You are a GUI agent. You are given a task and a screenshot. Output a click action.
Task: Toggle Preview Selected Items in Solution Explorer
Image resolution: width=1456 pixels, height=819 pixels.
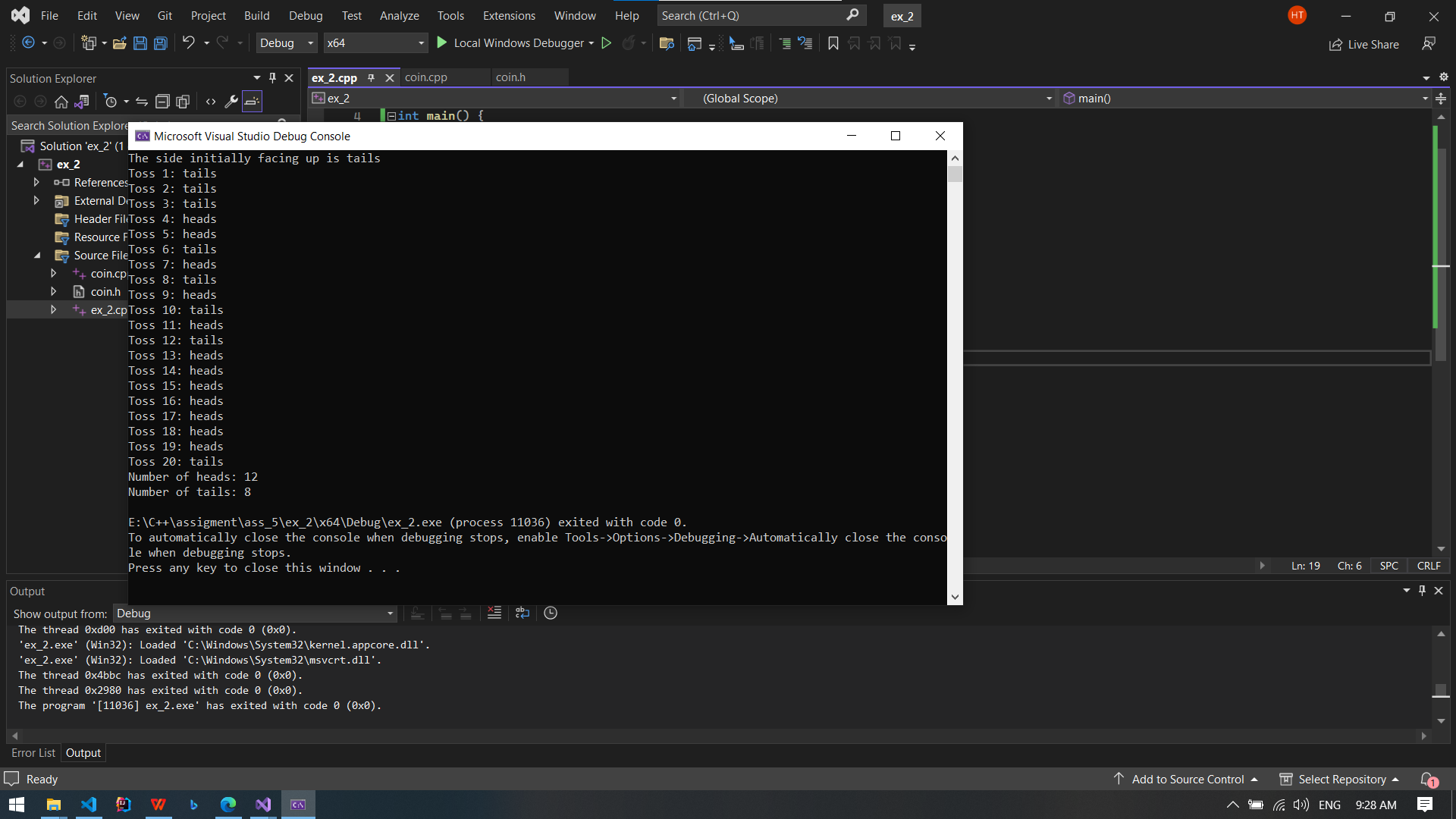point(253,101)
